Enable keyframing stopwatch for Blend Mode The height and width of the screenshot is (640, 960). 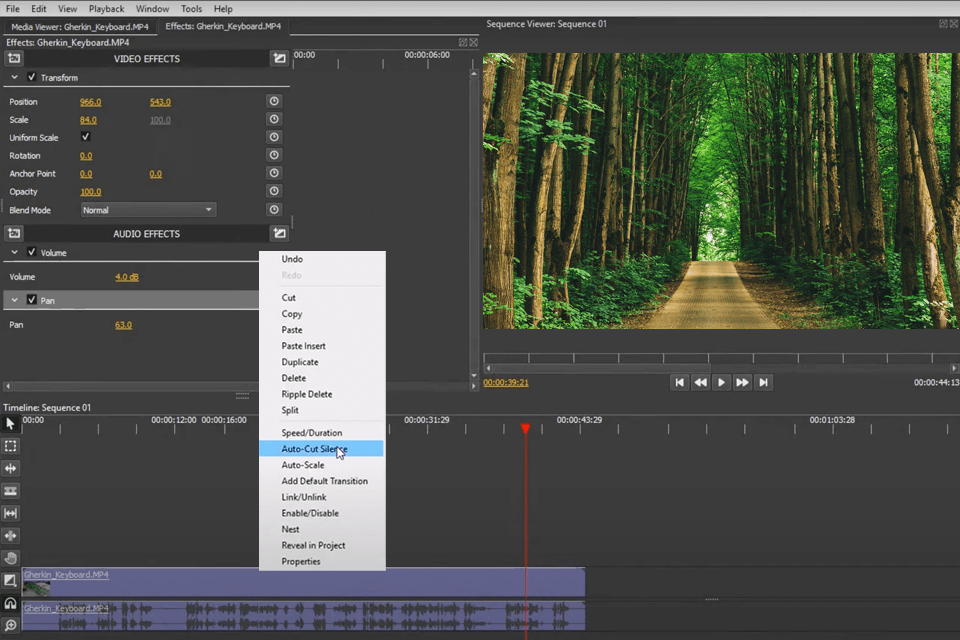[x=274, y=209]
